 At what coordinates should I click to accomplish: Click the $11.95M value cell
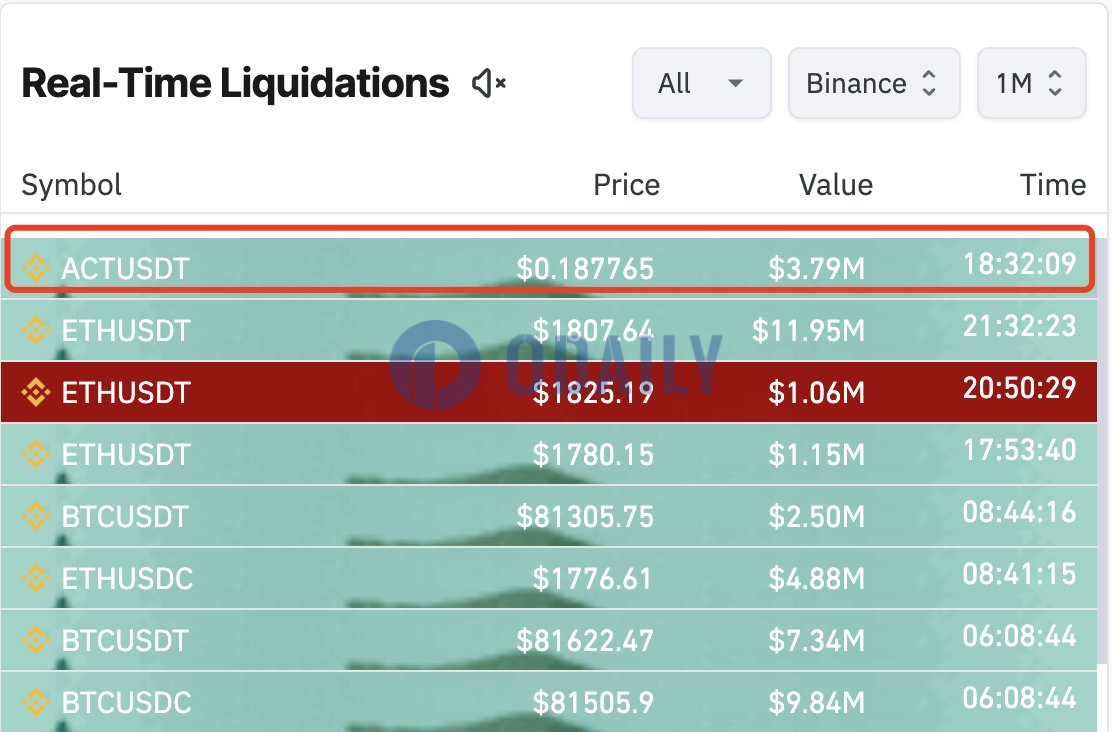pyautogui.click(x=808, y=331)
